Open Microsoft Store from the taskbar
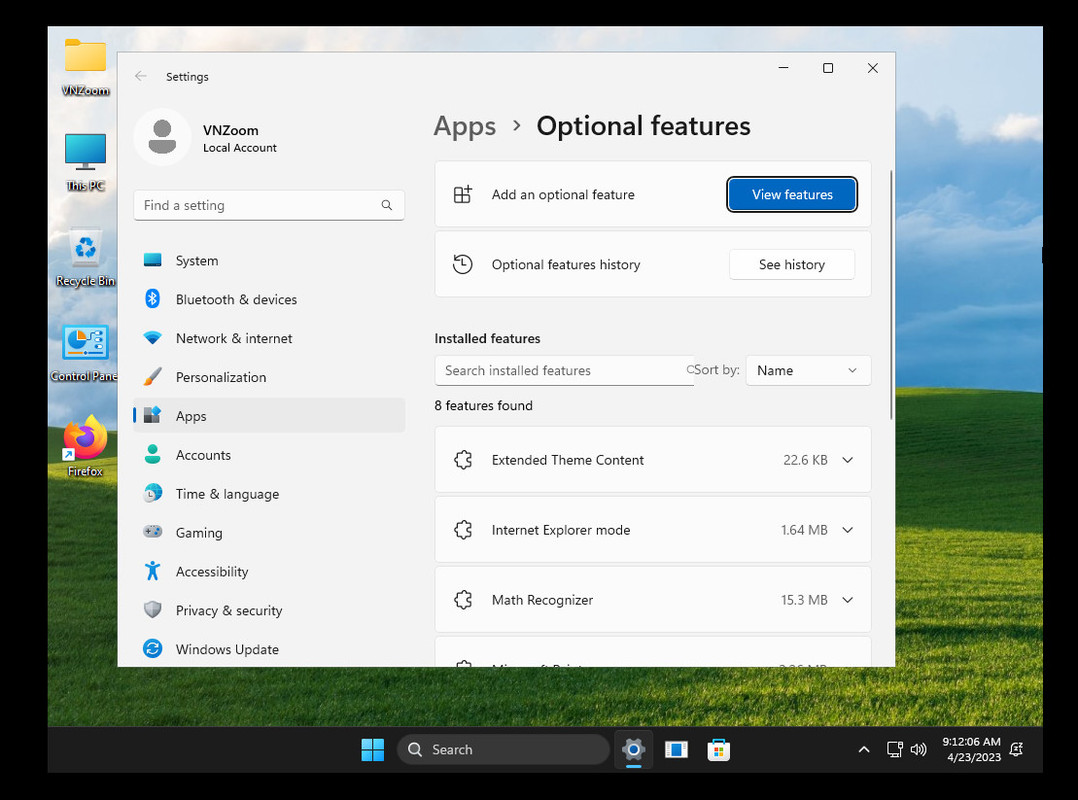 pyautogui.click(x=718, y=750)
